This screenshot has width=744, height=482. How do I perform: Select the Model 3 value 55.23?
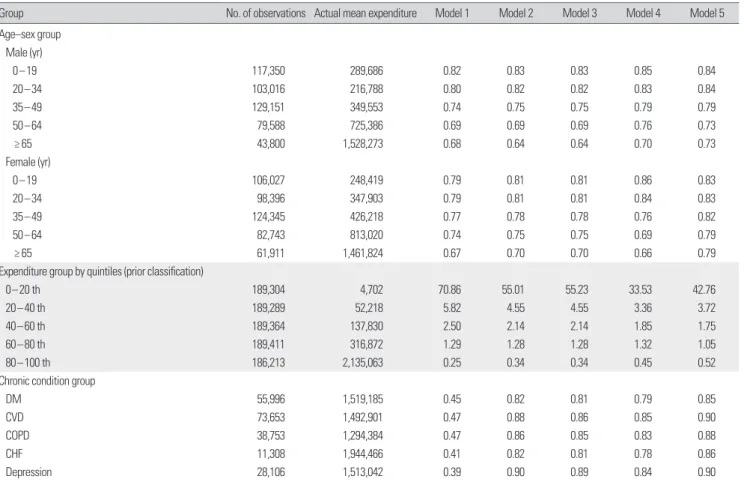pyautogui.click(x=577, y=290)
